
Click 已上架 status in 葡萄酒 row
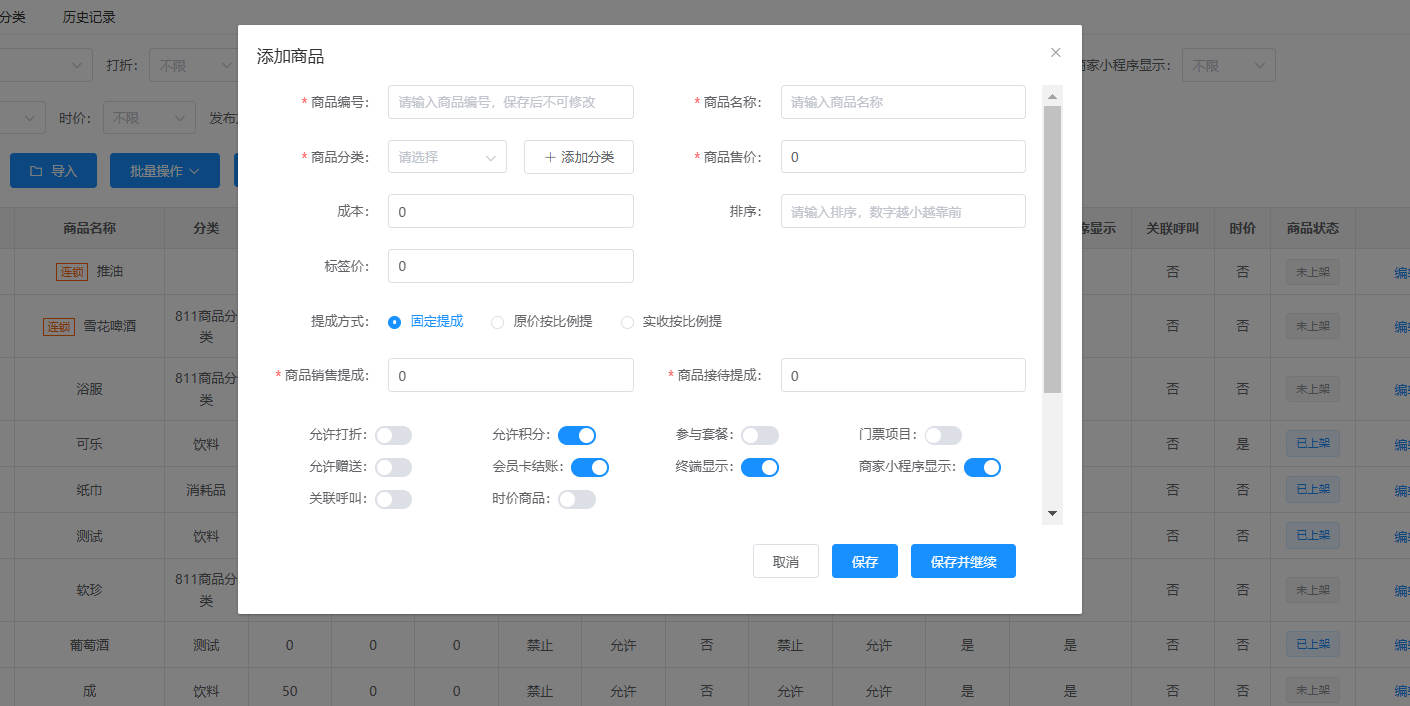click(1312, 645)
